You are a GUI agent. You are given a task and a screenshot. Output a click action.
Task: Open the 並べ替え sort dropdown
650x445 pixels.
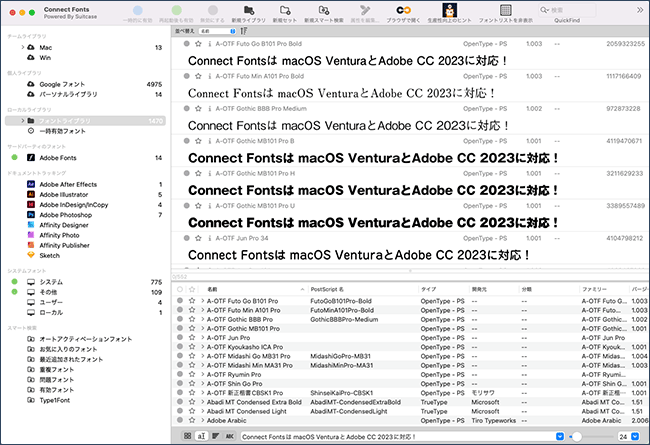tap(217, 31)
